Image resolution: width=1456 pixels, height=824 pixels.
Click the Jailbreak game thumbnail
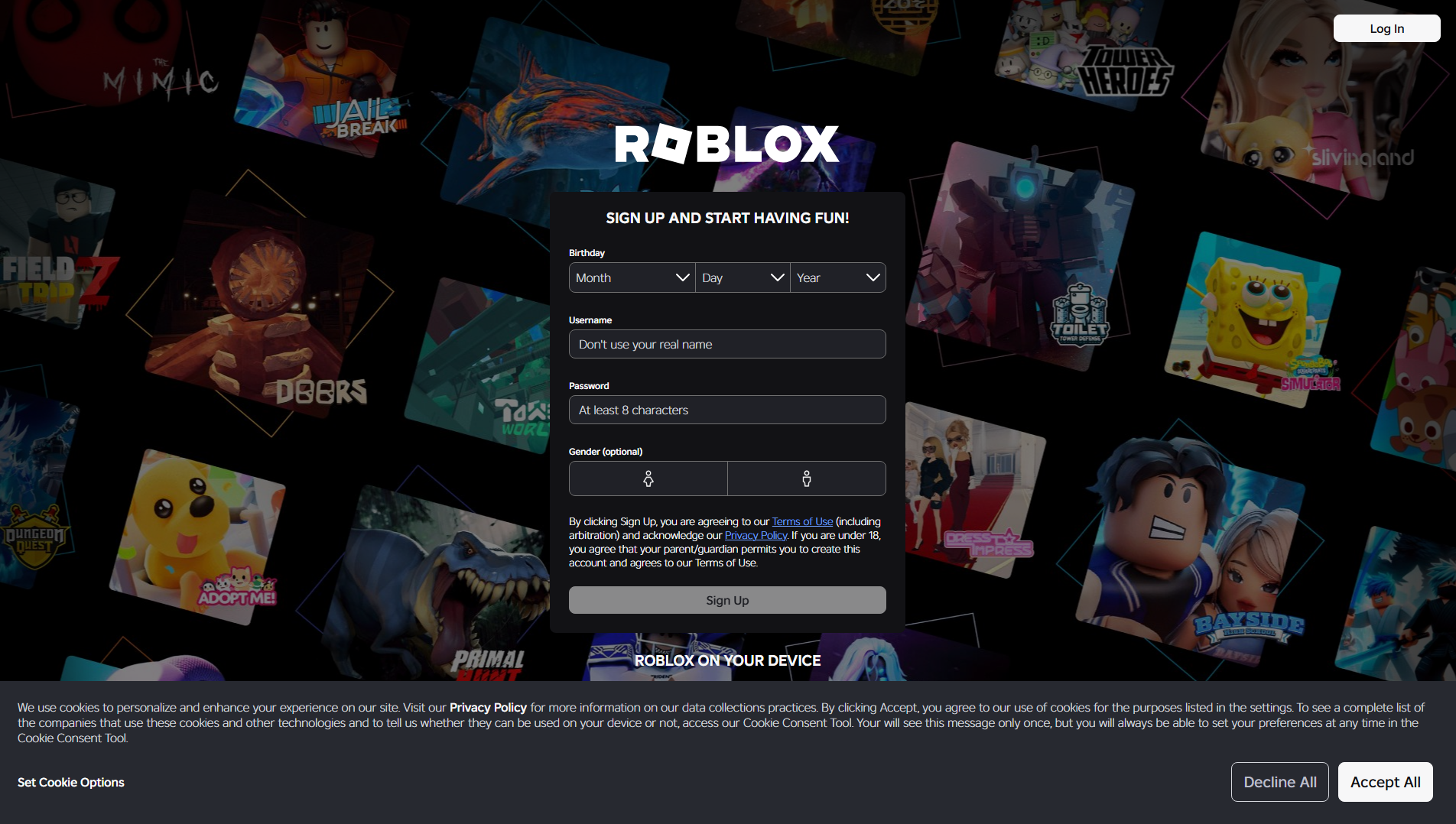point(321,76)
